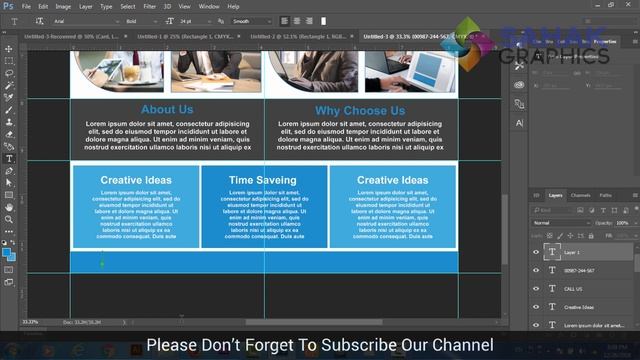Switch to the Untitled-2 @ 52.1% document tab
Screen dimensions: 640x360
click(x=298, y=36)
